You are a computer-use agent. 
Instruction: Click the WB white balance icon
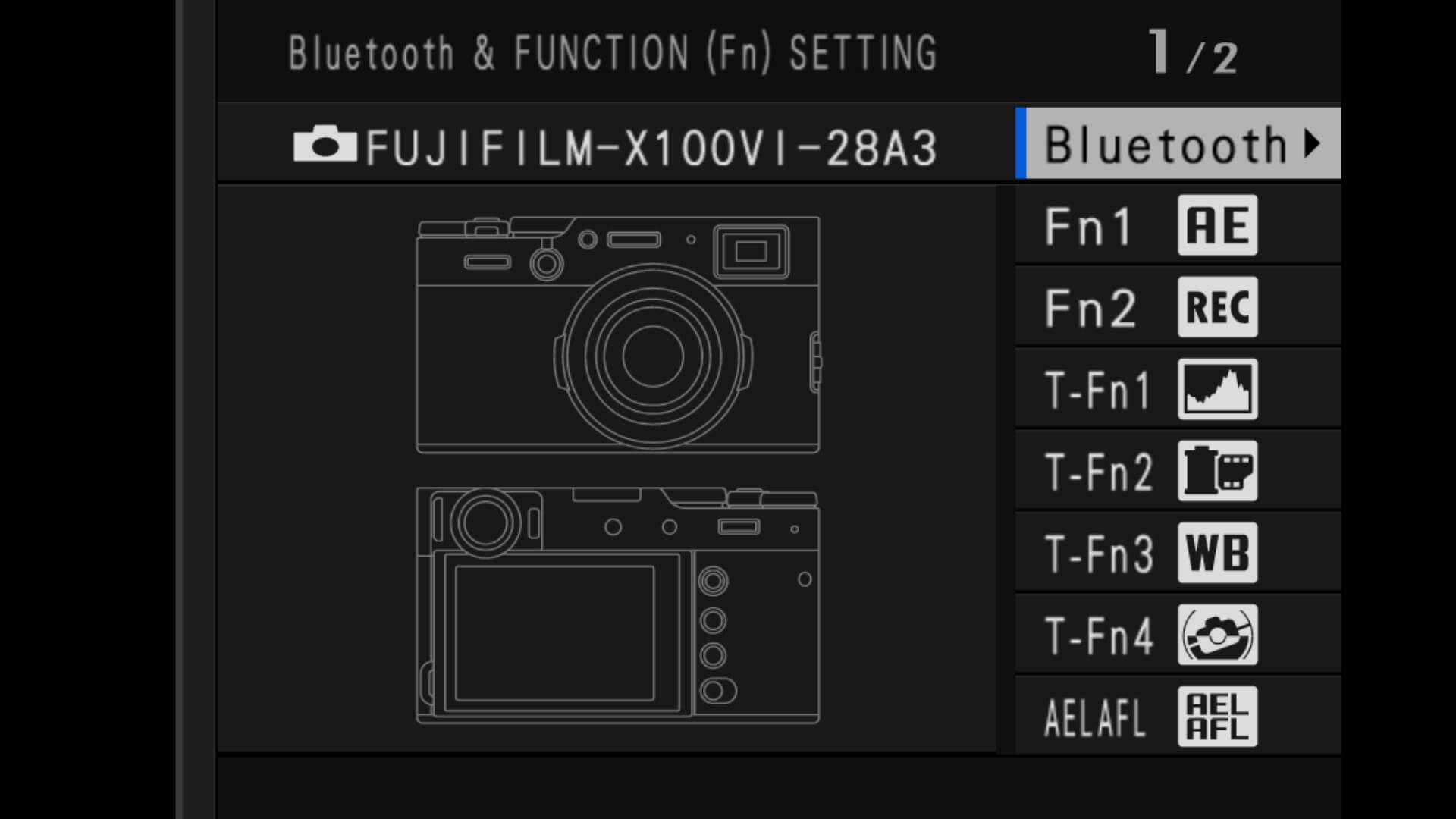click(x=1217, y=553)
